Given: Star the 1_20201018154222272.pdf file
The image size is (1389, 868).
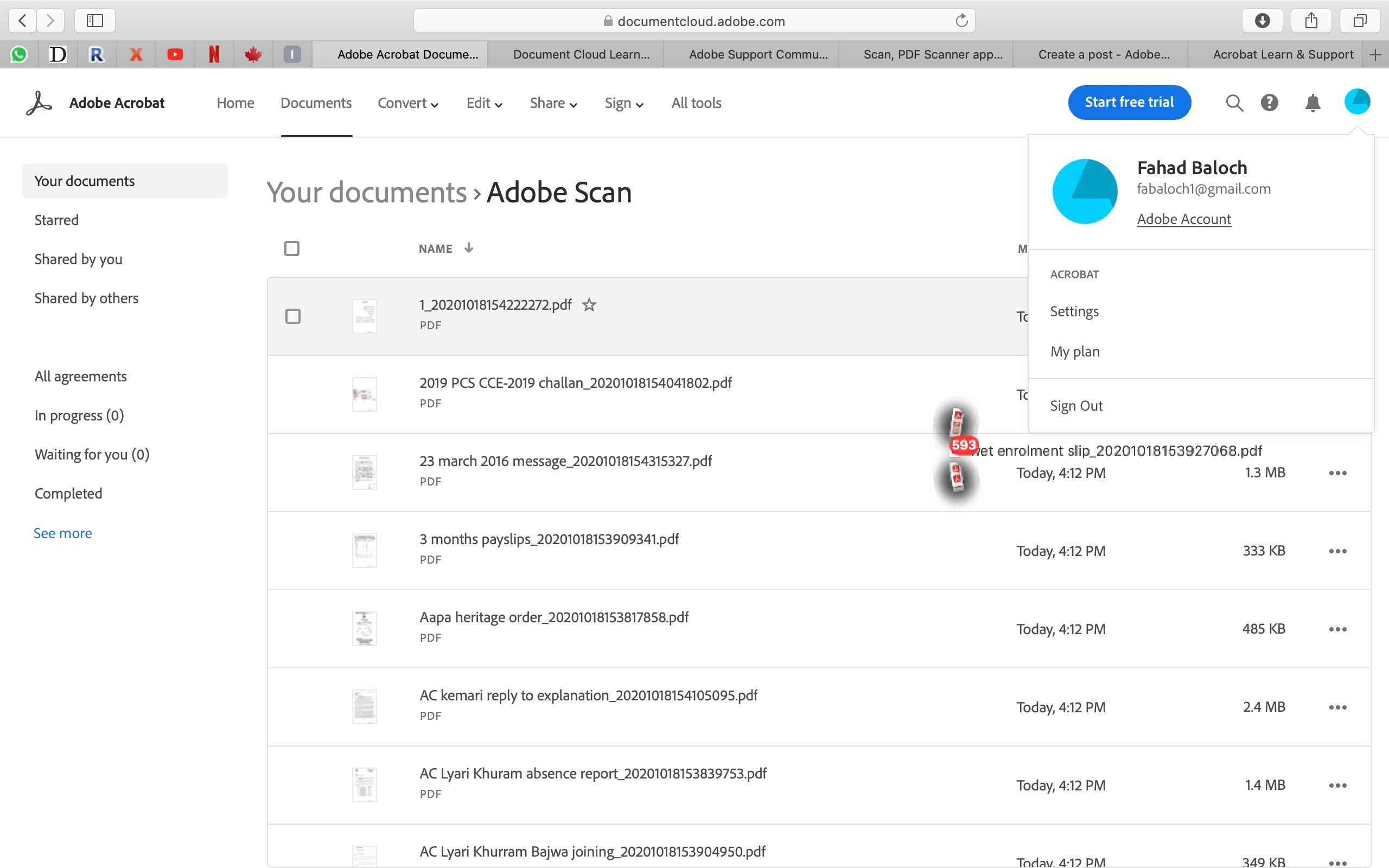Looking at the screenshot, I should 589,305.
